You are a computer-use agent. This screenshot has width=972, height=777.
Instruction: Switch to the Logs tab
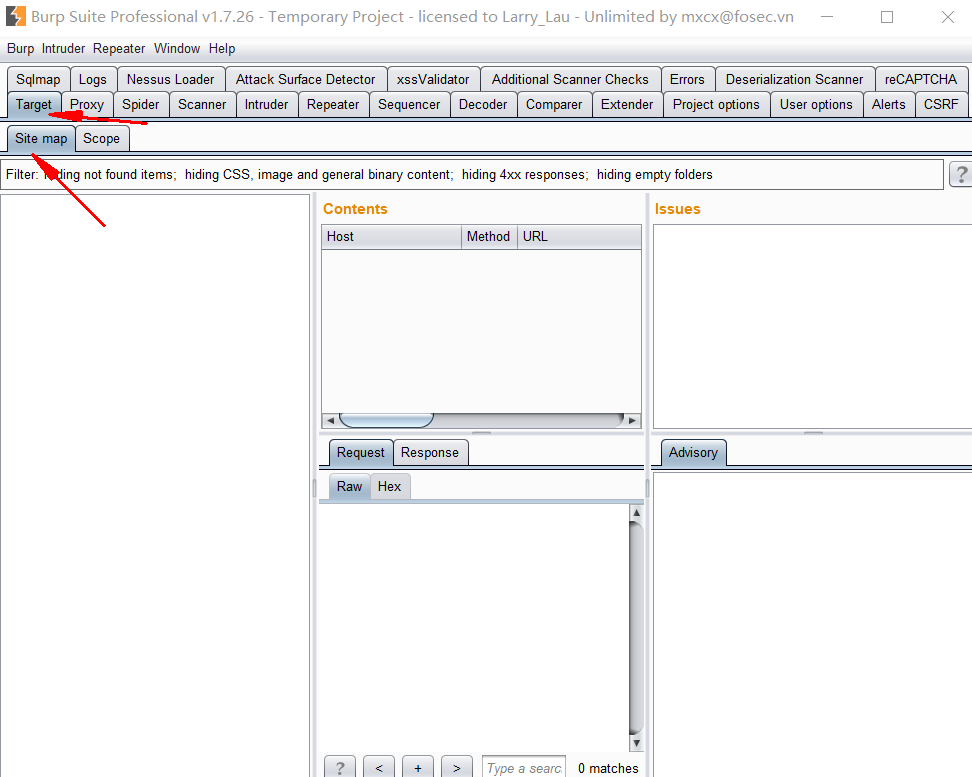(93, 79)
